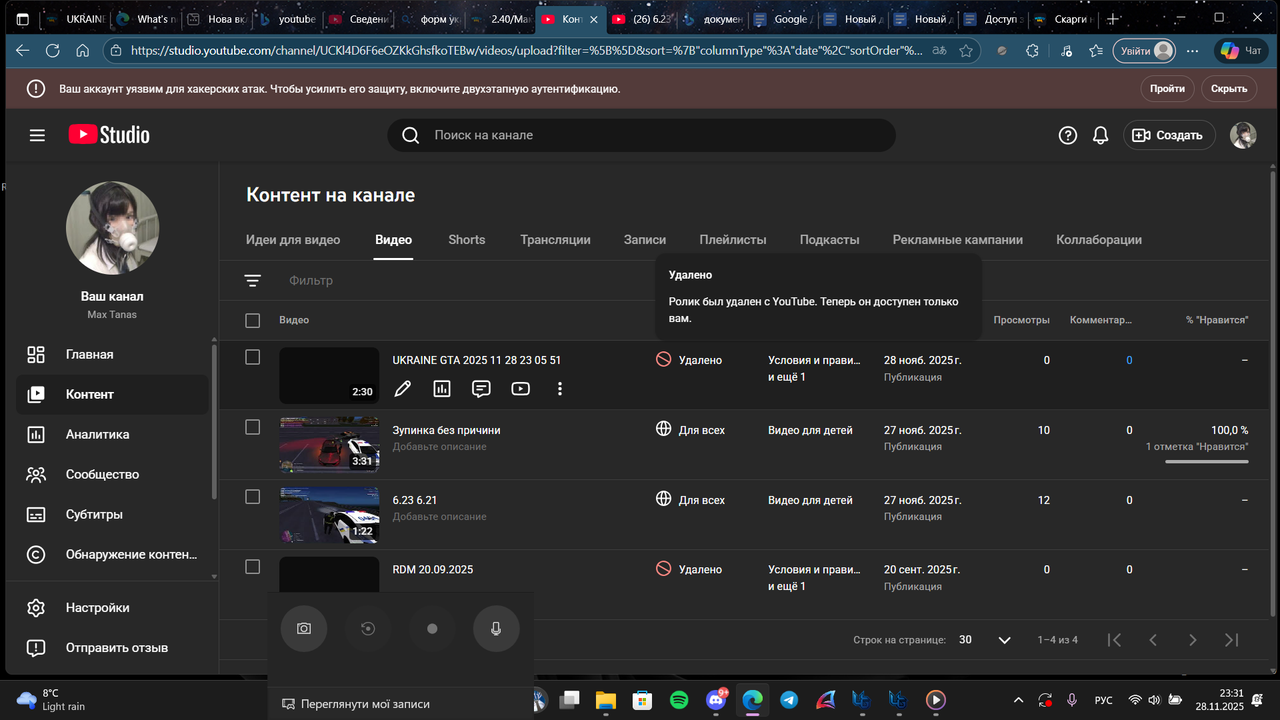The width and height of the screenshot is (1280, 720).
Task: Go to the previous page of results
Action: 1153,640
